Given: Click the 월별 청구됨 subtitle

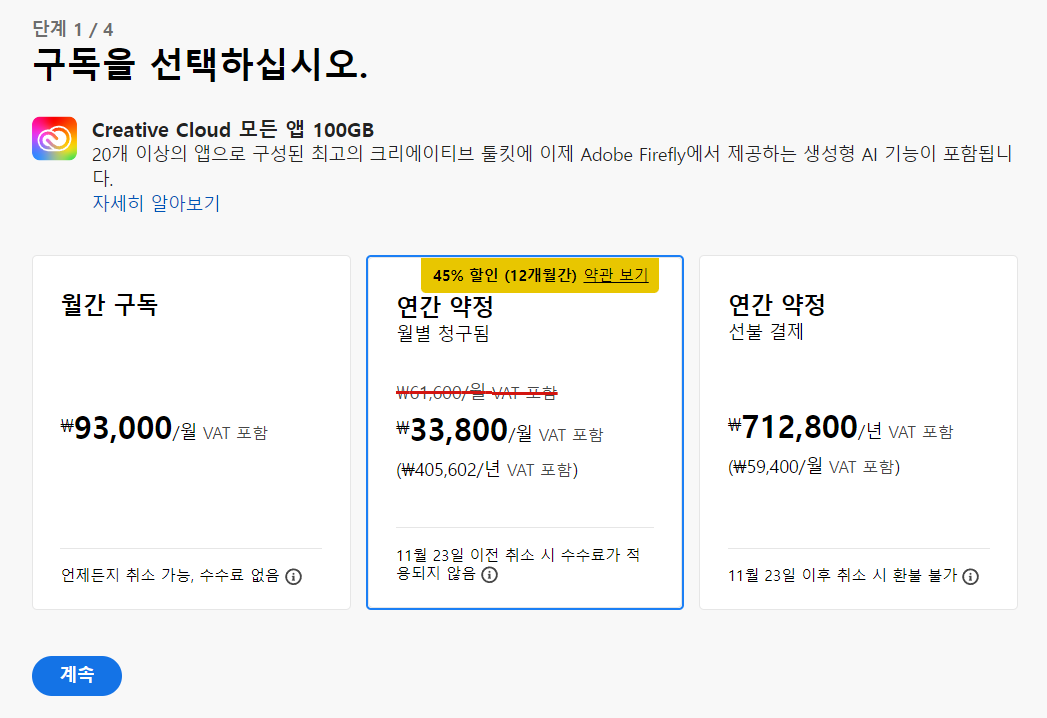Looking at the screenshot, I should (443, 333).
